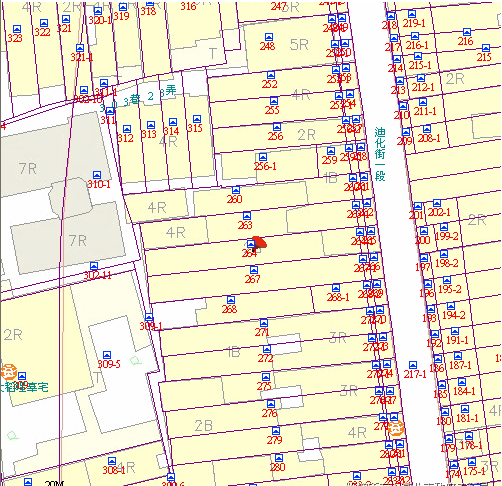Click the blue icon above lot 199-2
502x486 pixels.
tap(444, 227)
